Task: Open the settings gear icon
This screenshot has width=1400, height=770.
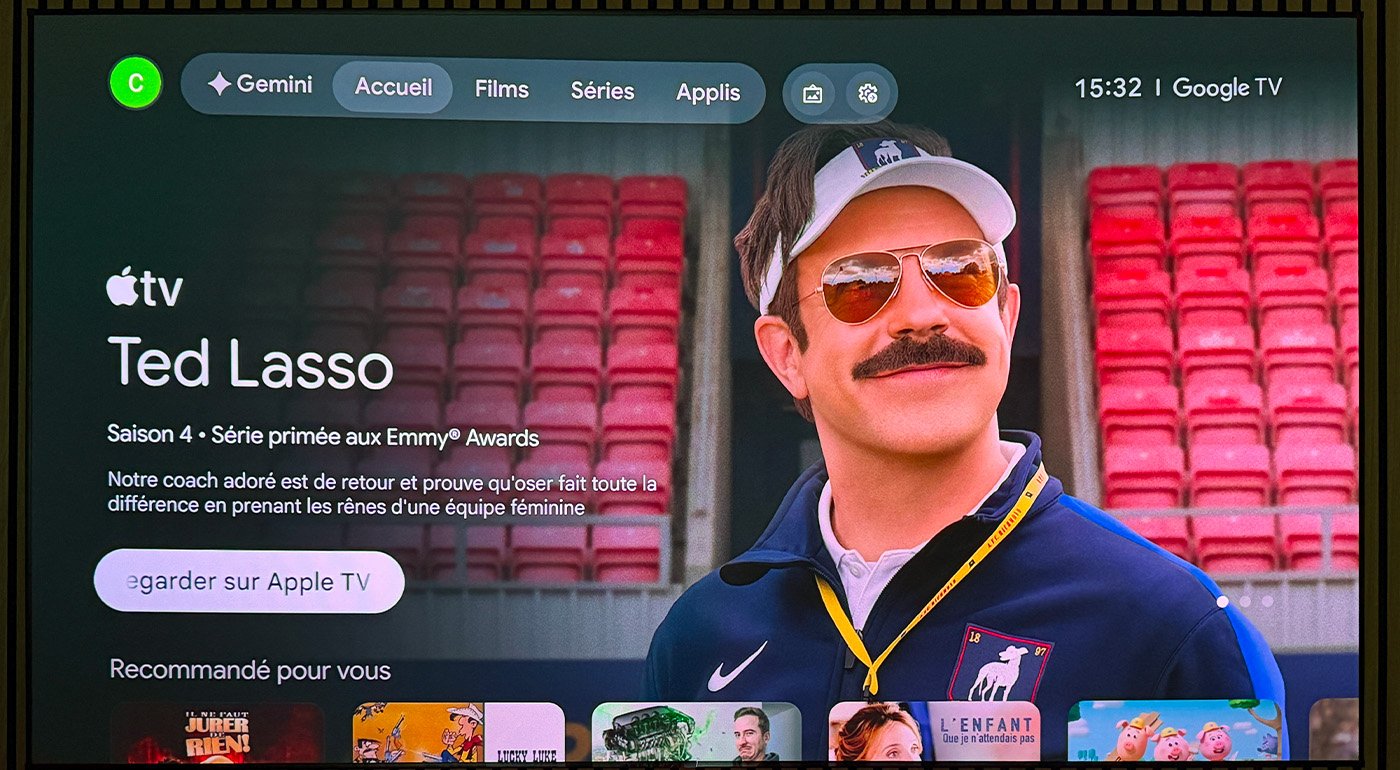Action: [867, 94]
